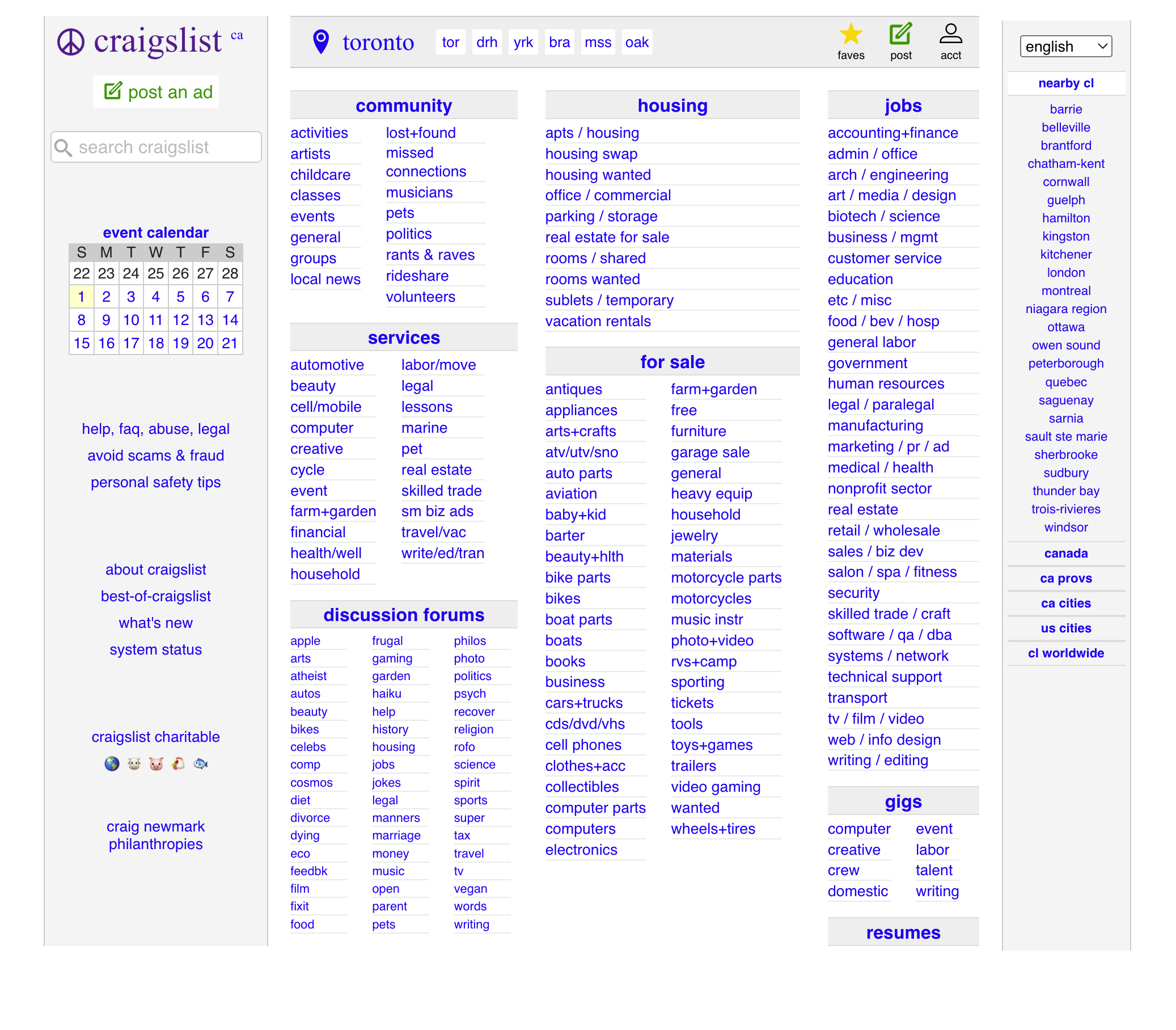Click the craigslist peace sign logo
The image size is (1176, 1030).
[x=71, y=42]
